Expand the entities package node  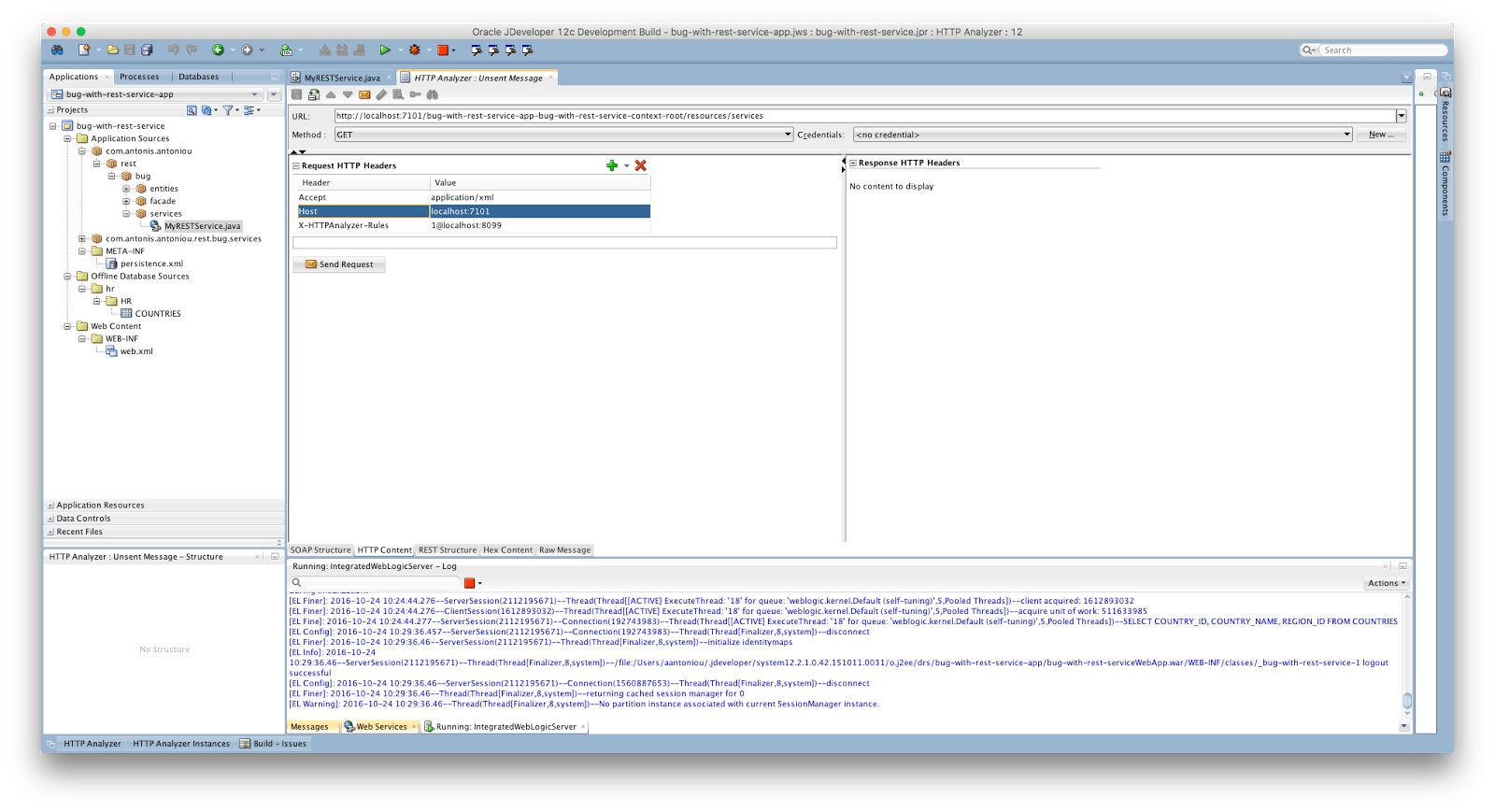point(126,189)
